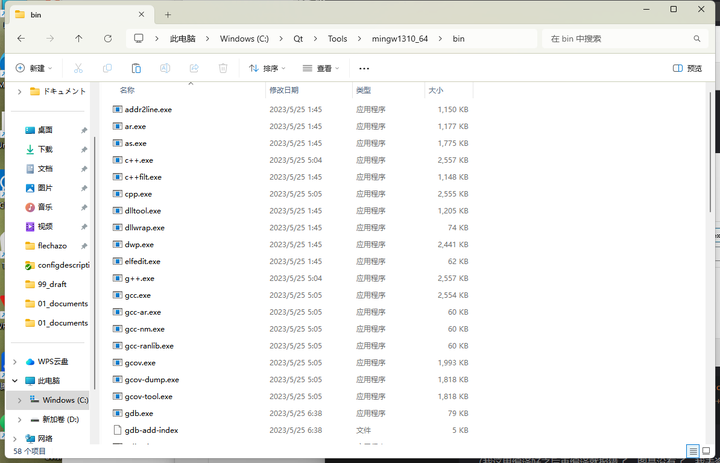This screenshot has width=720, height=463.
Task: Click the Copy icon in toolbar
Action: (107, 68)
